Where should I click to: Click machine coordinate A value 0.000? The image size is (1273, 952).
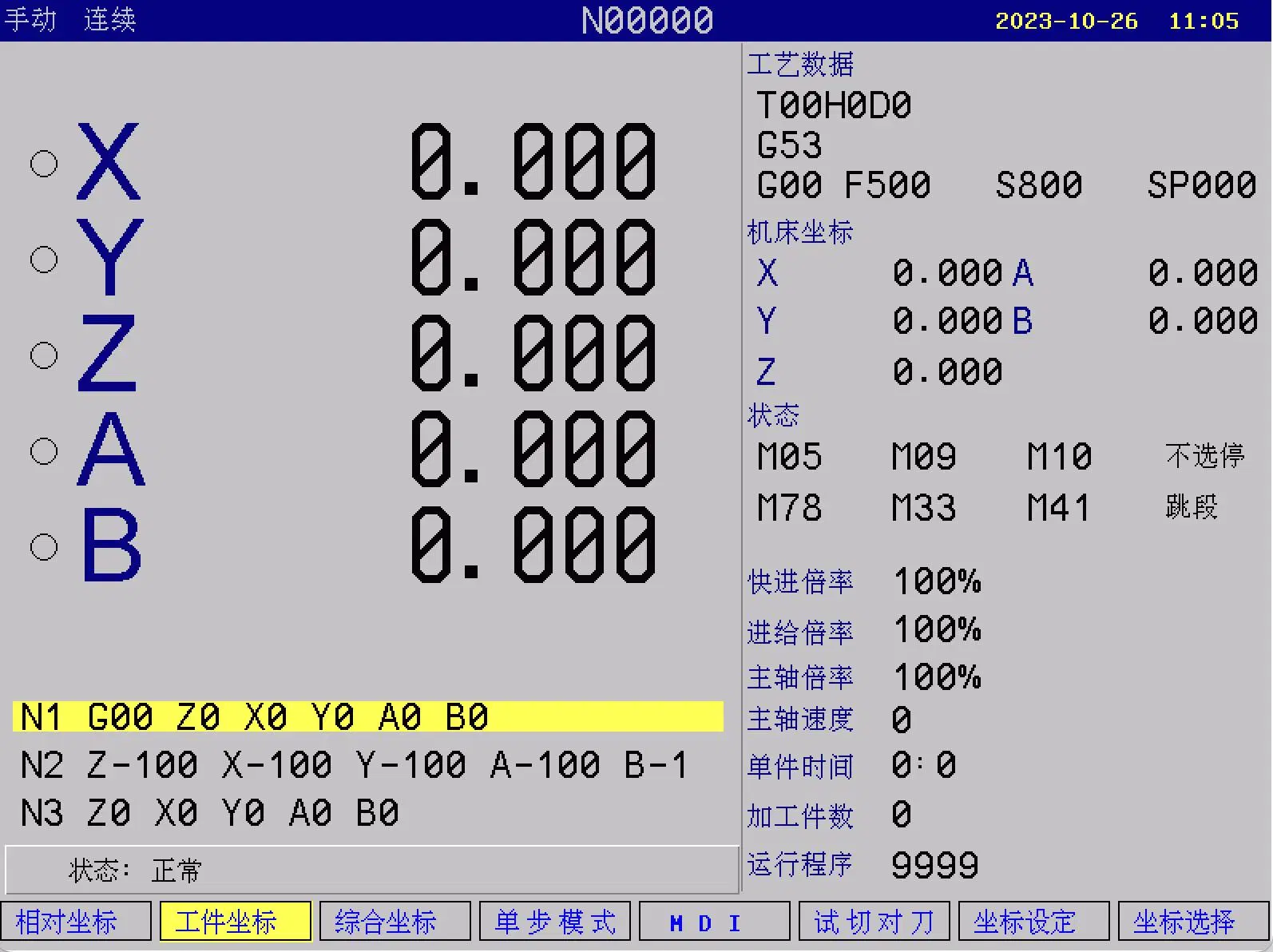(x=1204, y=273)
